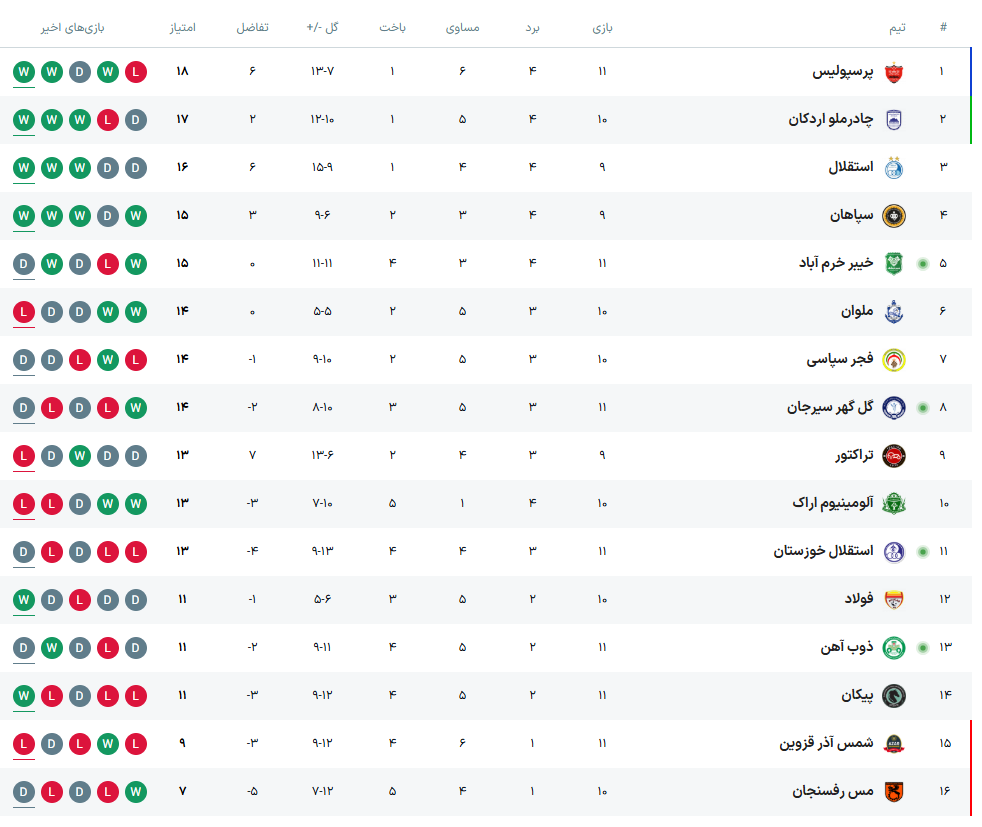Click Tractor's red L recent result badge

tap(25, 456)
